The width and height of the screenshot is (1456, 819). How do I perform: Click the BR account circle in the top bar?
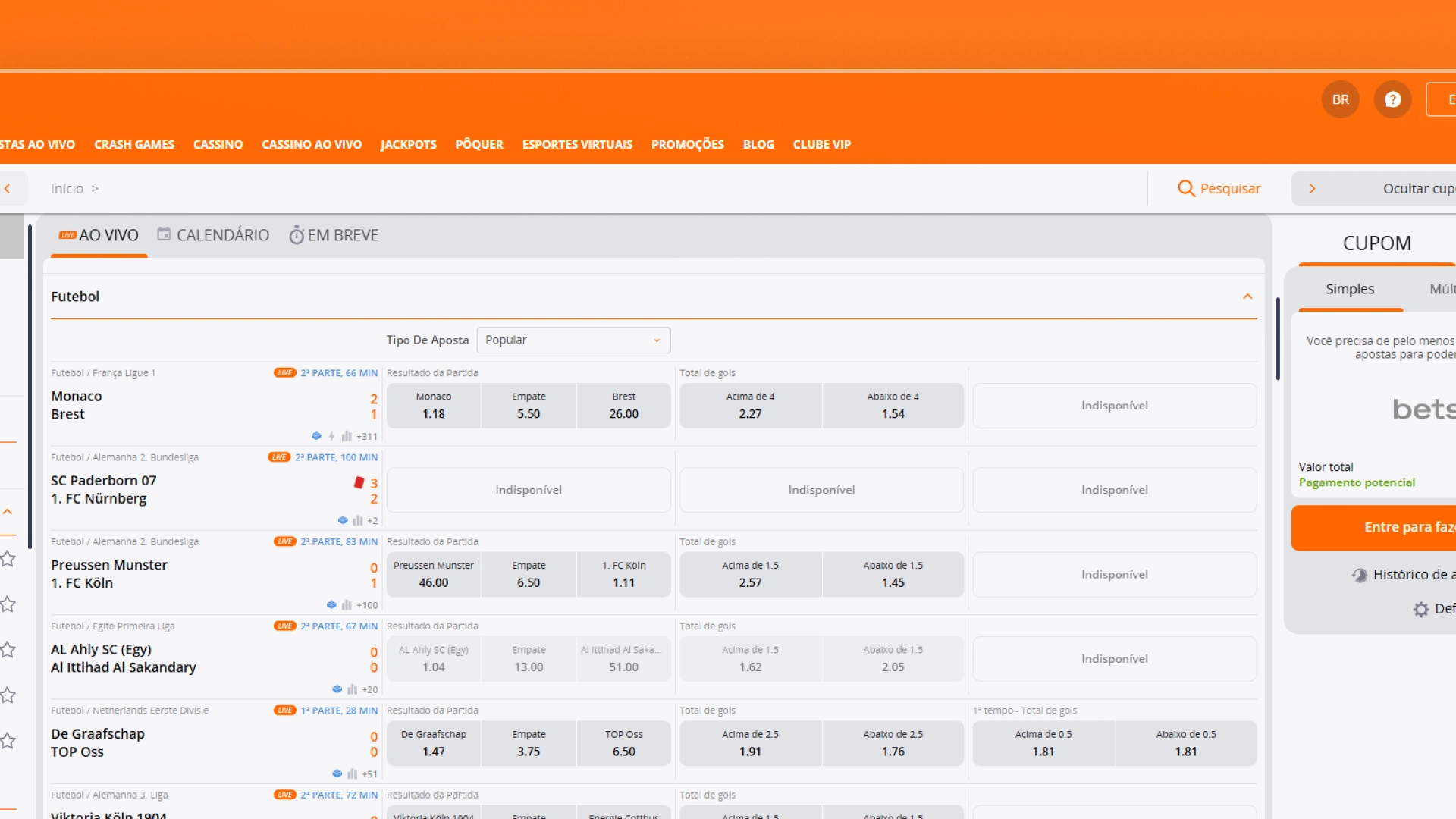(1340, 99)
